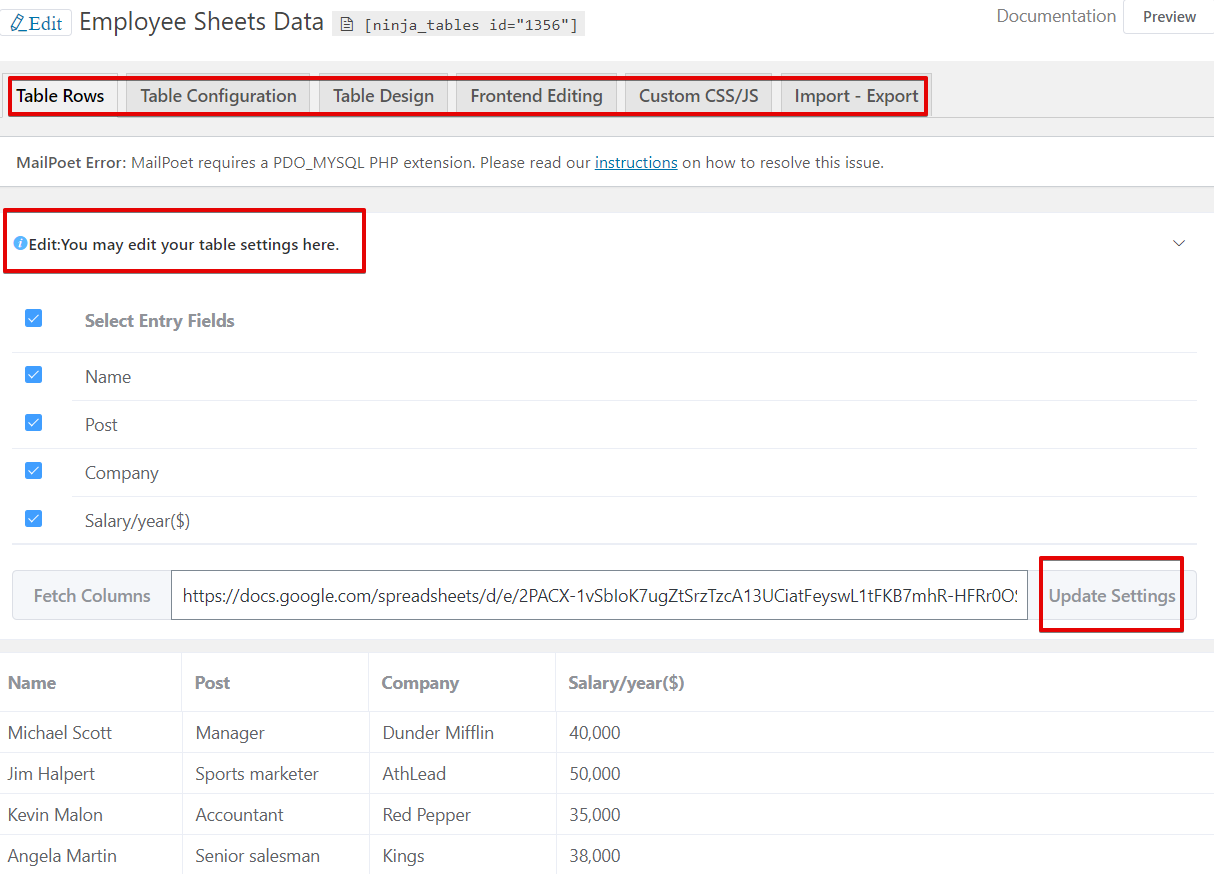Click the Google Sheets URL input field
This screenshot has width=1214, height=874.
[600, 595]
